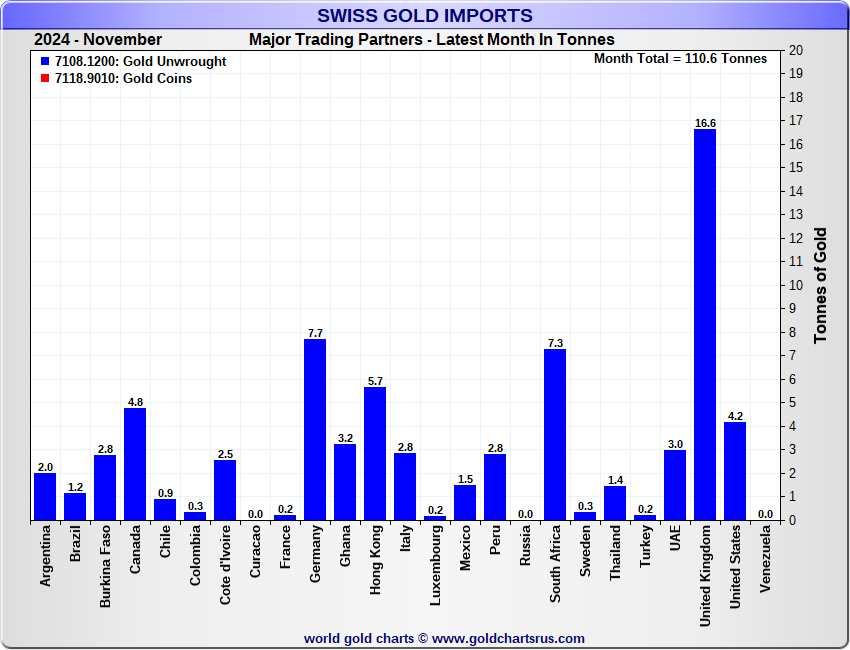Click the blue Gold Unwrought legend swatch
Screen dimensions: 850x650
click(45, 62)
